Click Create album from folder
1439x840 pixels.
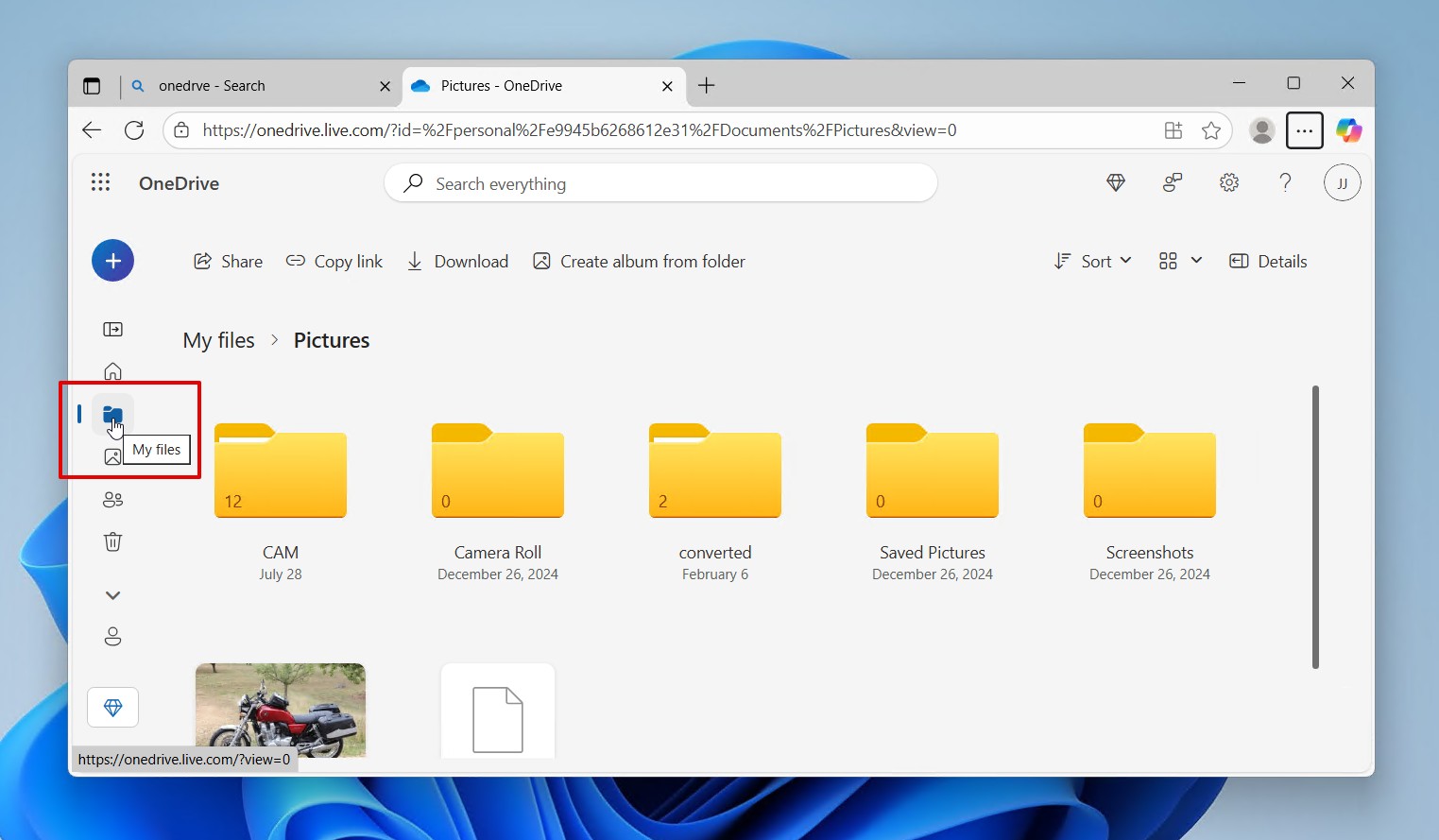tap(639, 261)
